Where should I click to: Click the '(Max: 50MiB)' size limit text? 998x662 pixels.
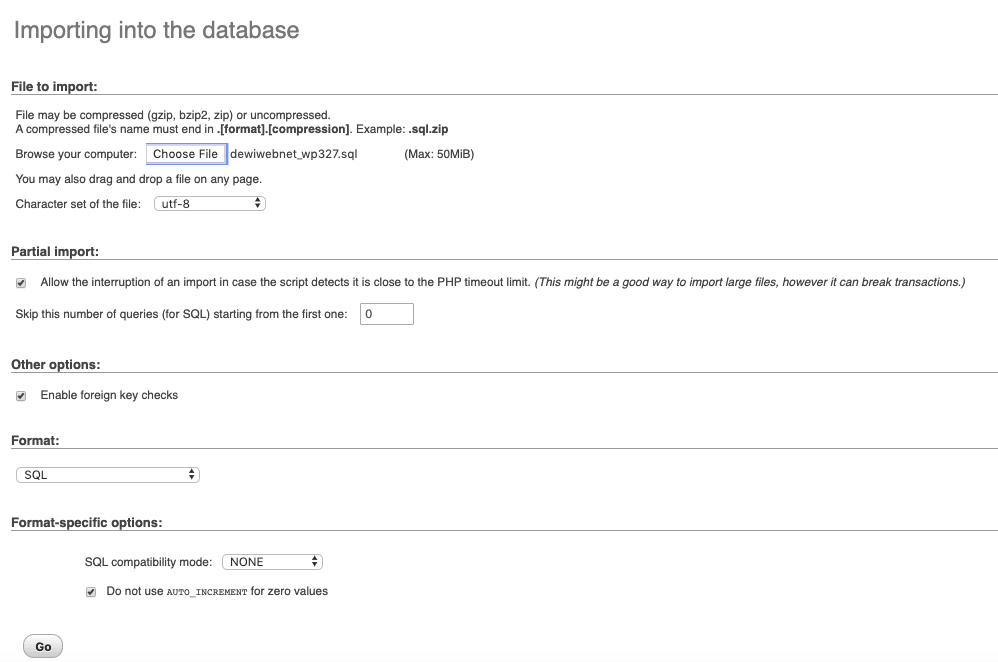pyautogui.click(x=439, y=155)
